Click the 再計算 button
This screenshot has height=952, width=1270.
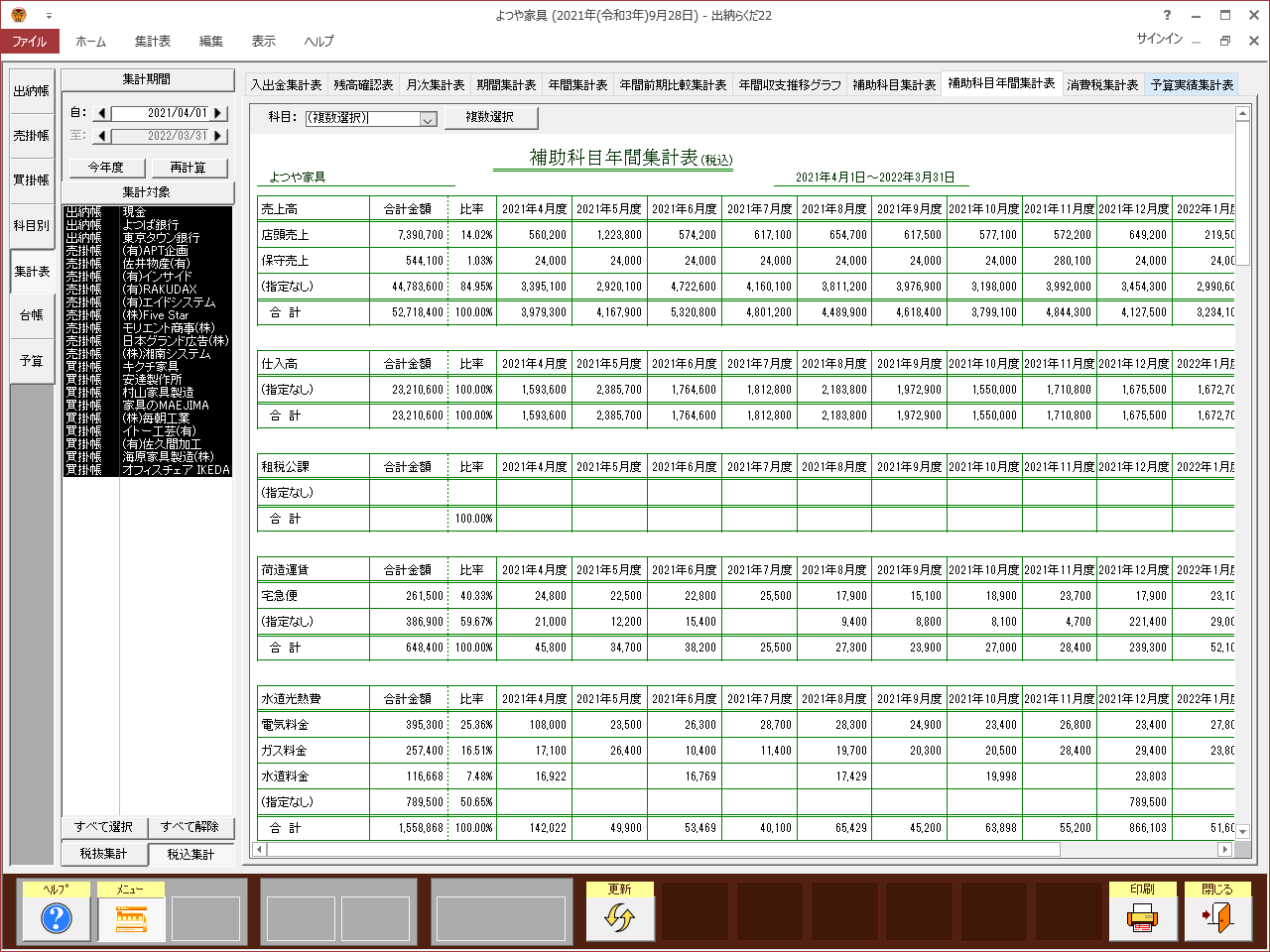coord(189,168)
